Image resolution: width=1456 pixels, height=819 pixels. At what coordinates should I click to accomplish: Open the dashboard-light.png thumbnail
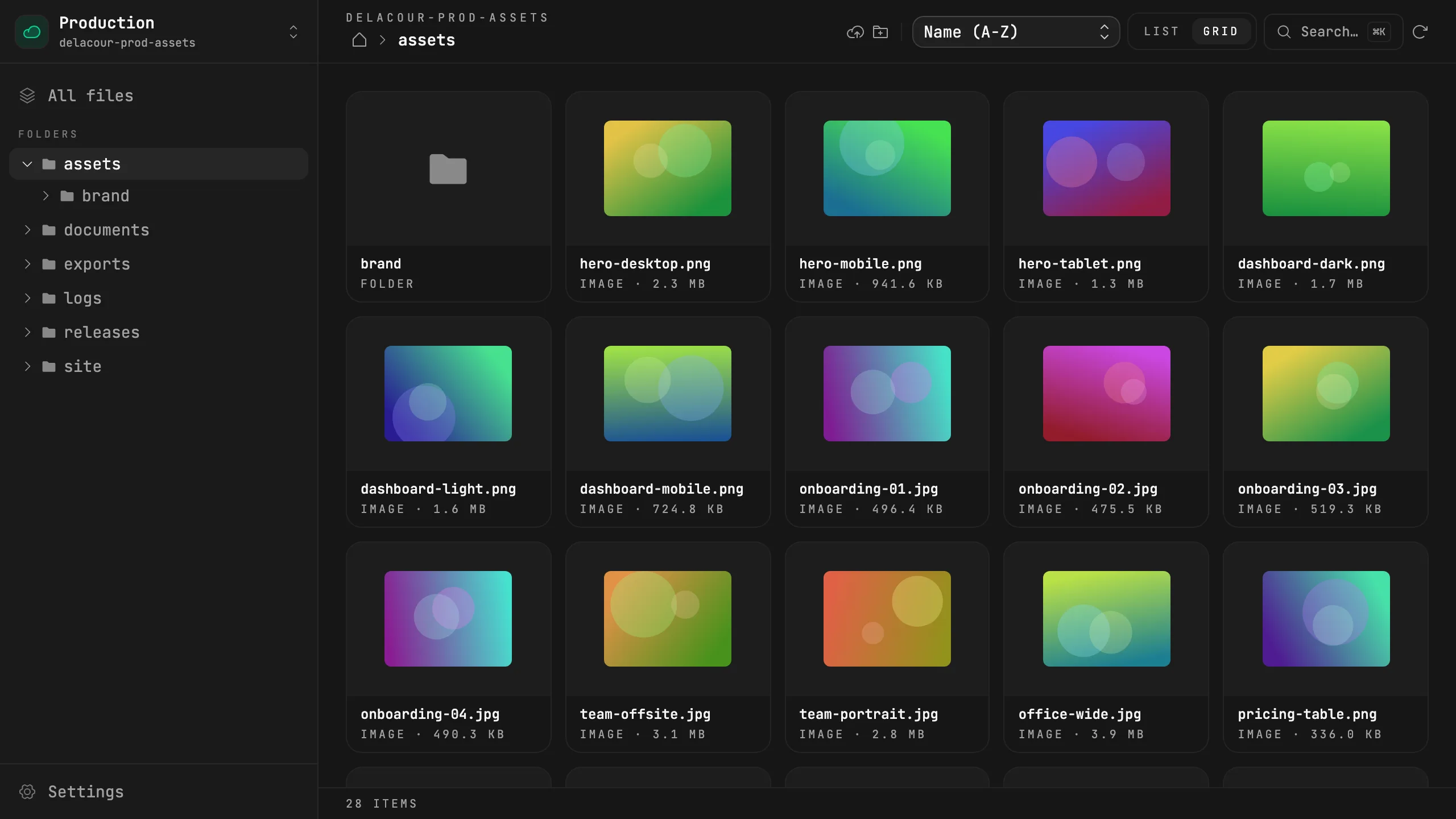(448, 394)
